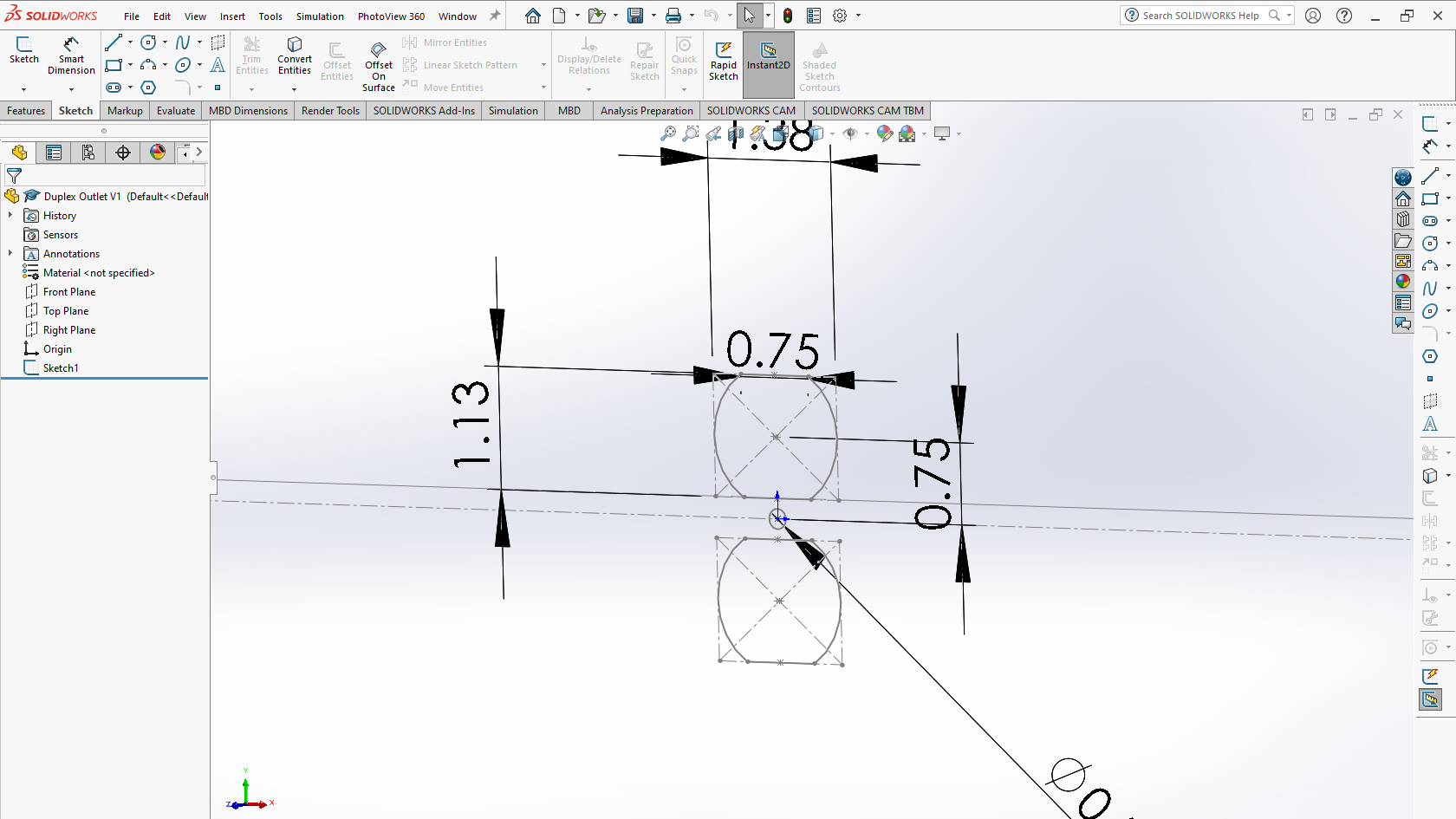Image resolution: width=1456 pixels, height=819 pixels.
Task: Open the Smart Dimension dropdown arrow
Action: coord(71,89)
